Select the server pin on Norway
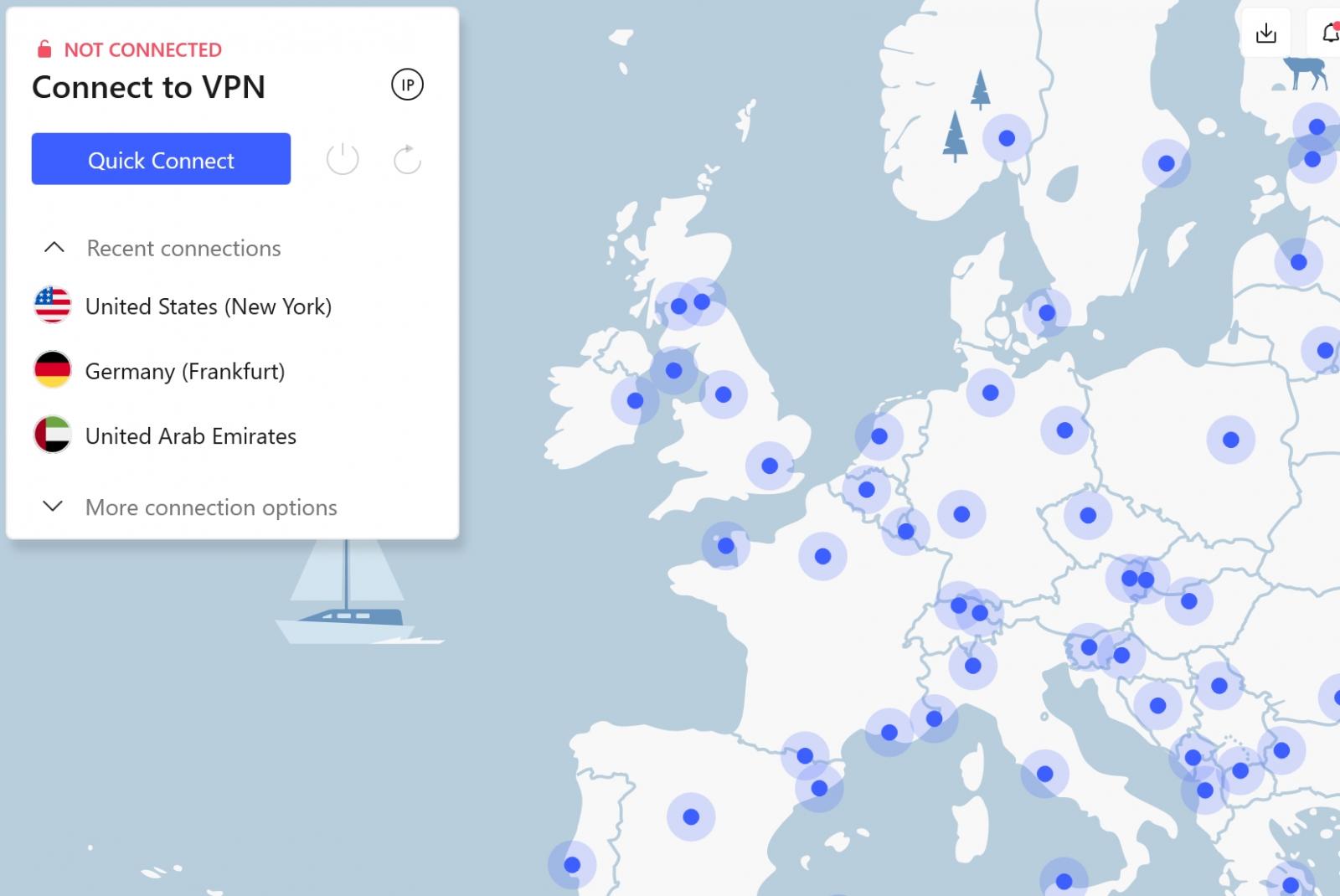Viewport: 1340px width, 896px height. tap(1006, 136)
